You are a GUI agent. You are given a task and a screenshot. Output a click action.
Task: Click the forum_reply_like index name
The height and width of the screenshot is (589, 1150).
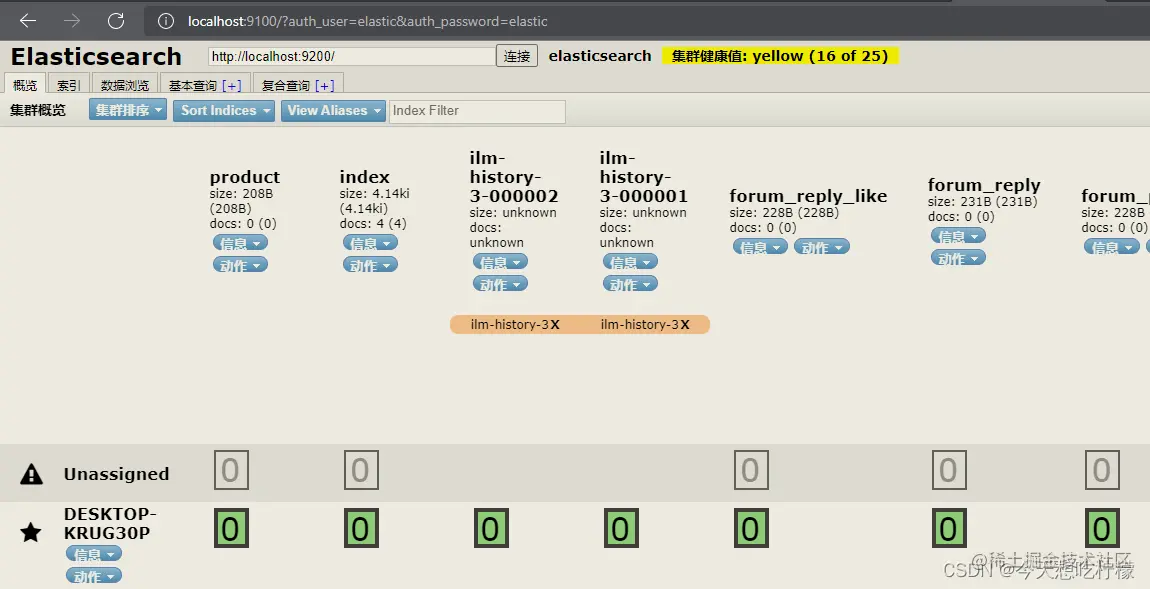tap(808, 196)
